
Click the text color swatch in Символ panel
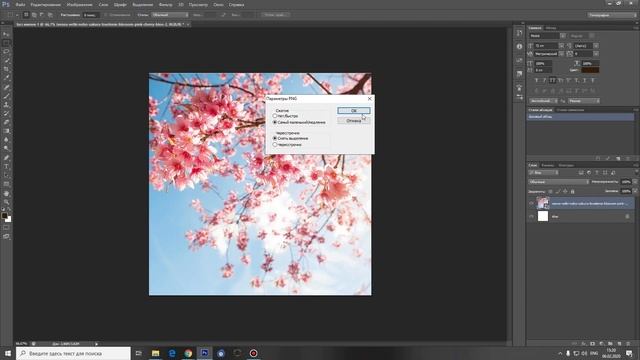point(590,70)
